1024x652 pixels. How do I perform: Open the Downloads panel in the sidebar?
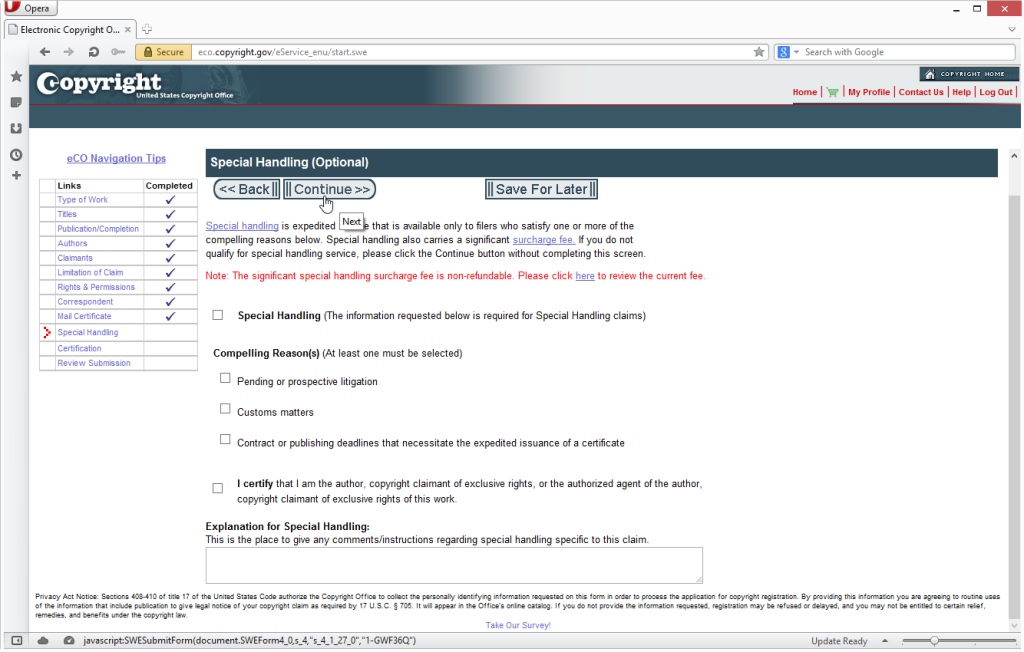(16, 129)
